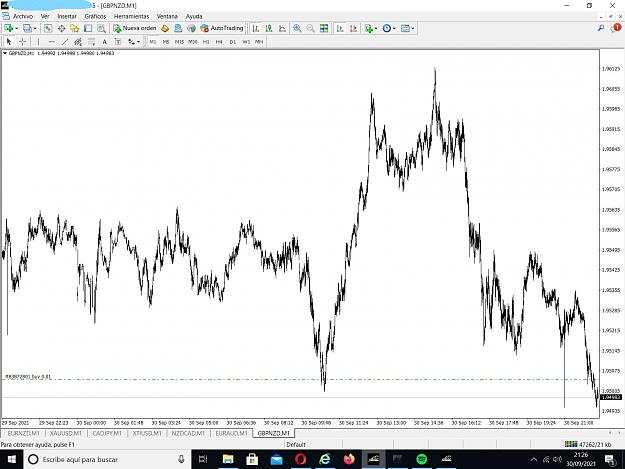Open the Strategy Tester magnifier icon

click(101, 28)
